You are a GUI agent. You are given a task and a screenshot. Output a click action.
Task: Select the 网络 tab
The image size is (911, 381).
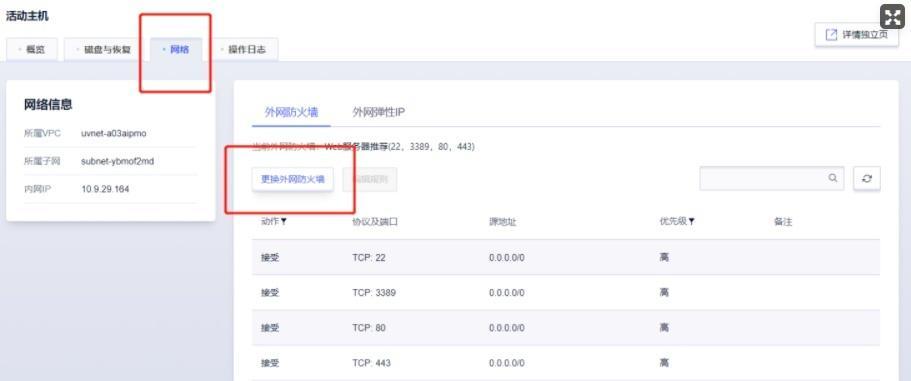tap(176, 49)
